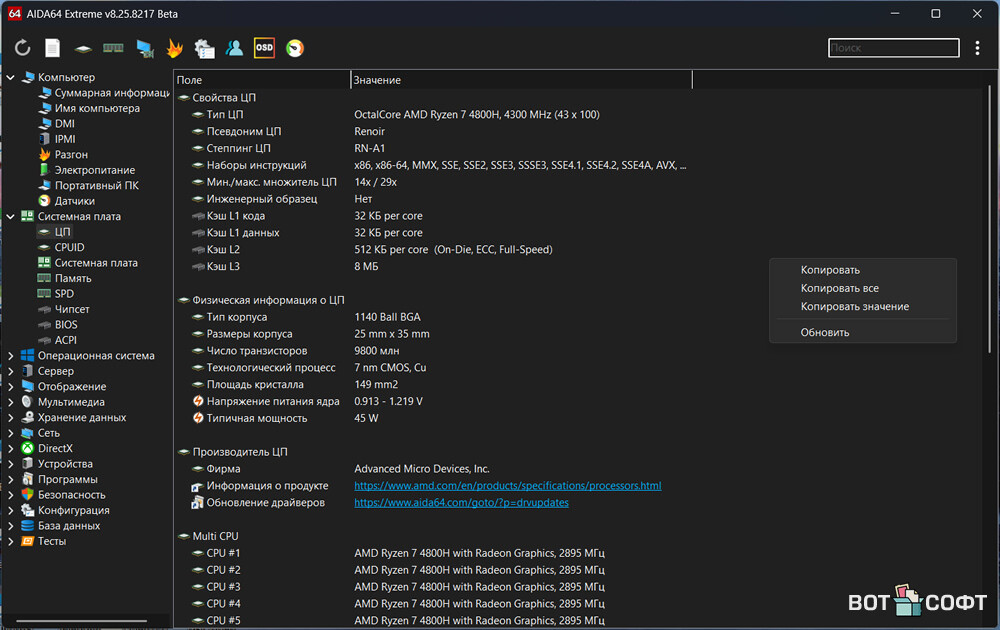
Task: Open the AMD processor specifications link
Action: (x=507, y=486)
